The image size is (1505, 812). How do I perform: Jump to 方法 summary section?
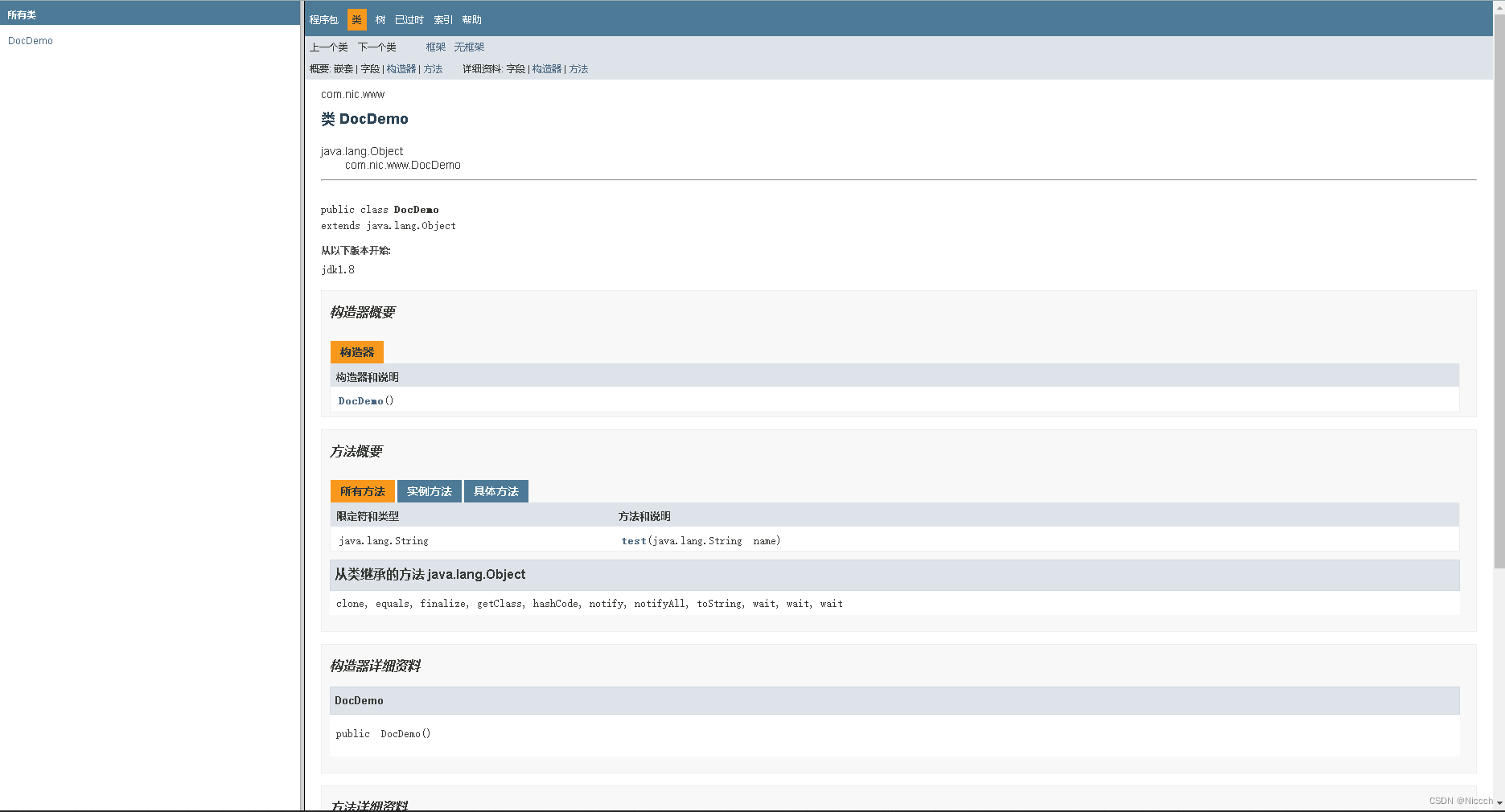[x=434, y=69]
